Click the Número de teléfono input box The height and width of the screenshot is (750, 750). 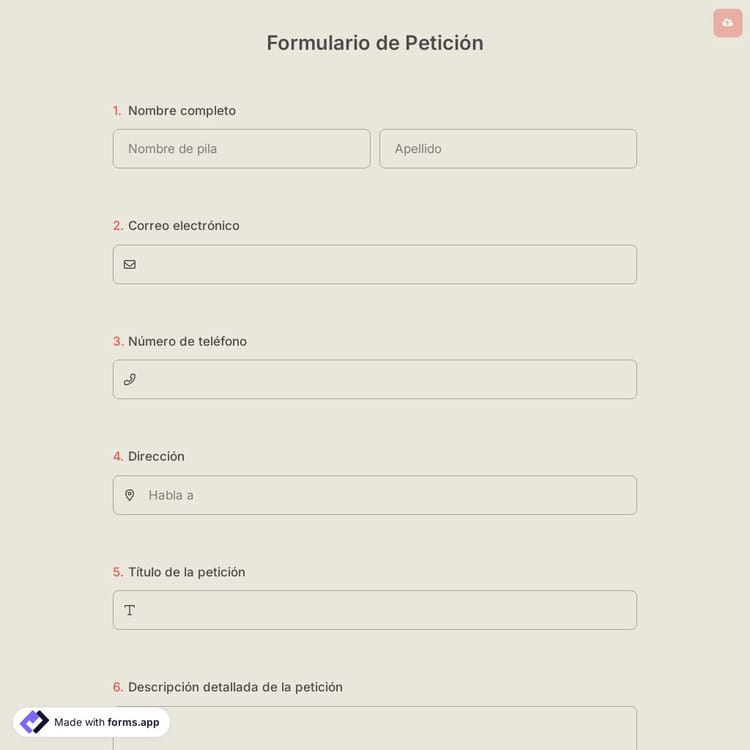pos(385,380)
